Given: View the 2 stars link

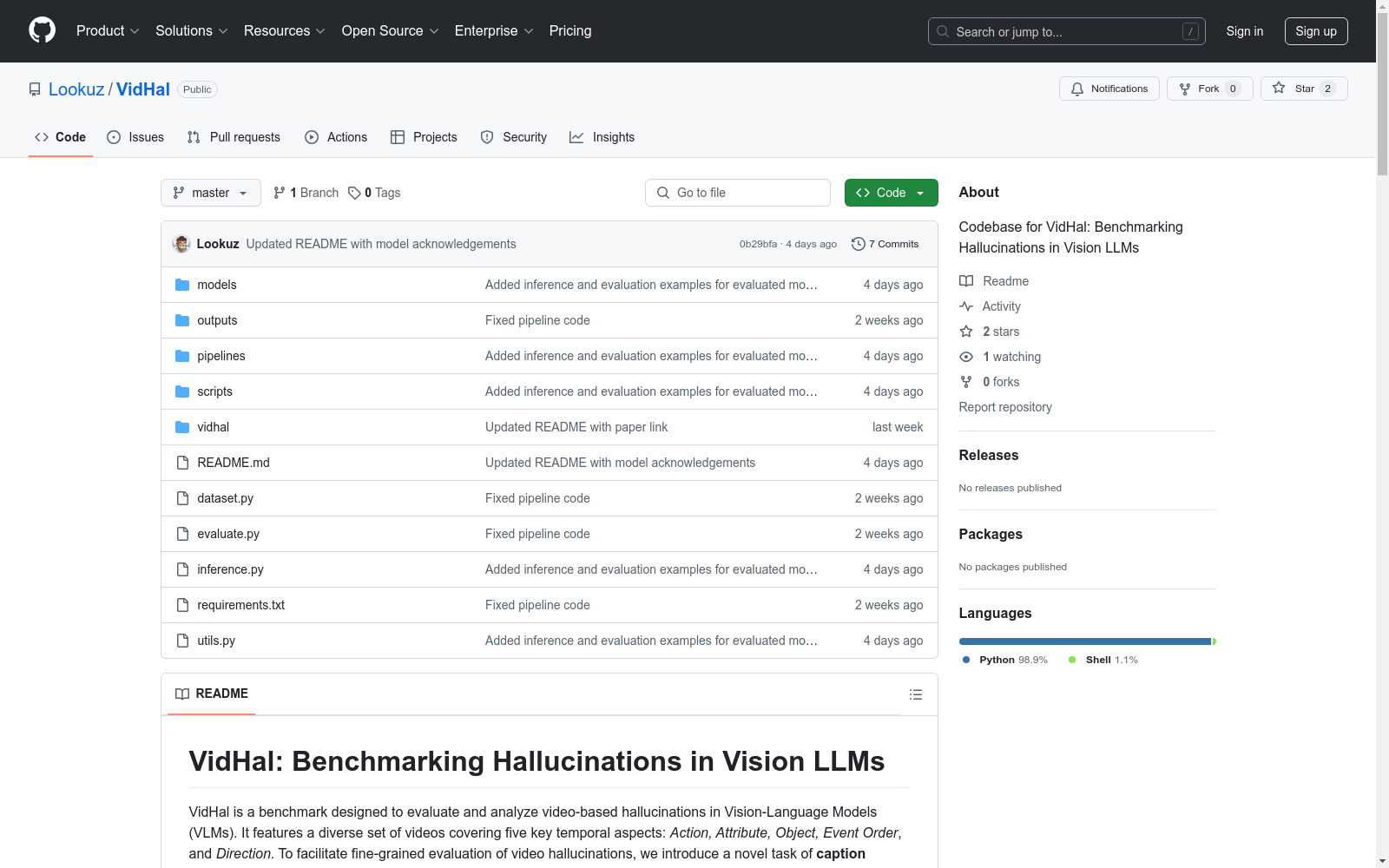Looking at the screenshot, I should 990,332.
